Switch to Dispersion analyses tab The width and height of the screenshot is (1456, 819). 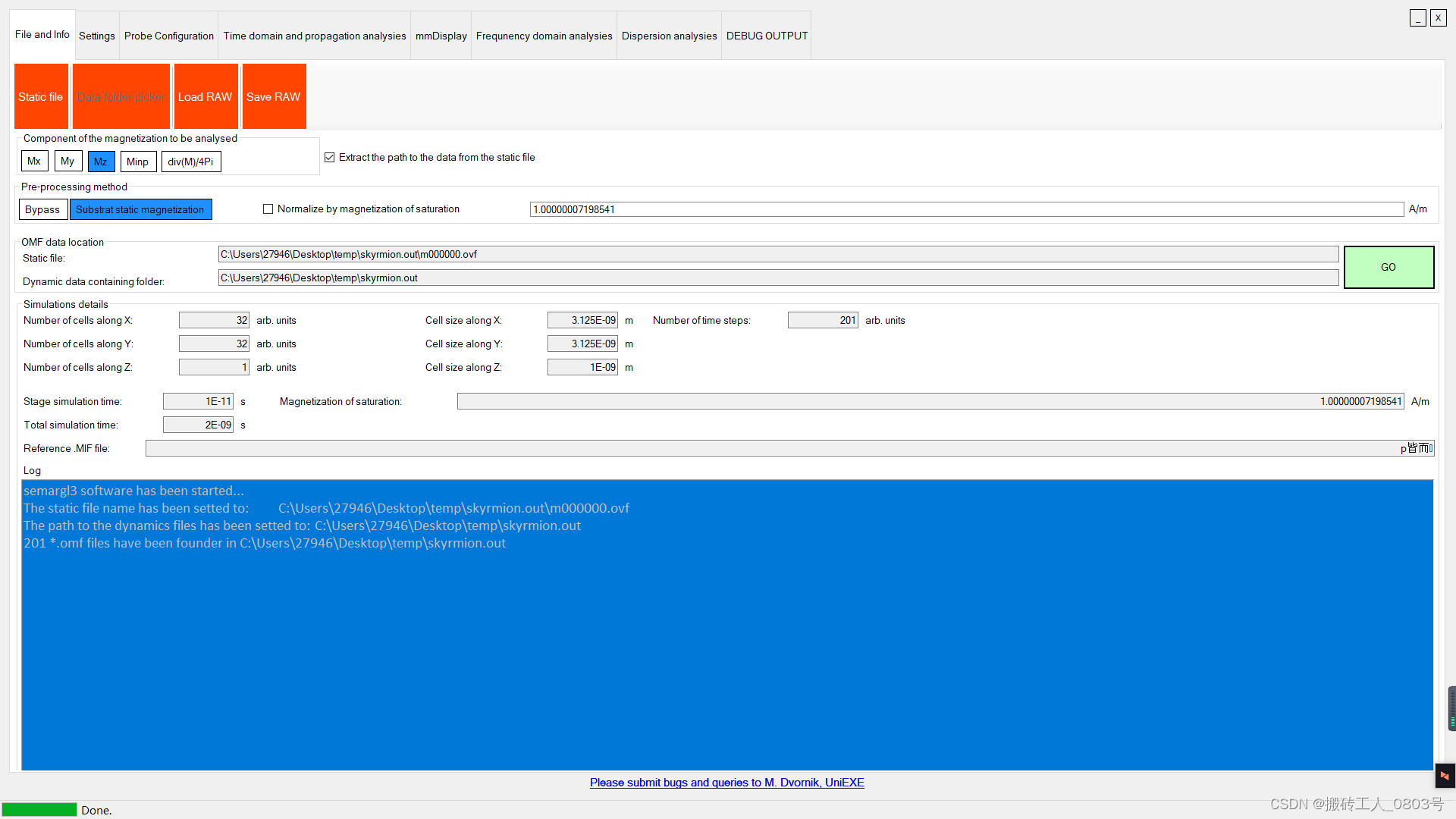click(x=670, y=36)
